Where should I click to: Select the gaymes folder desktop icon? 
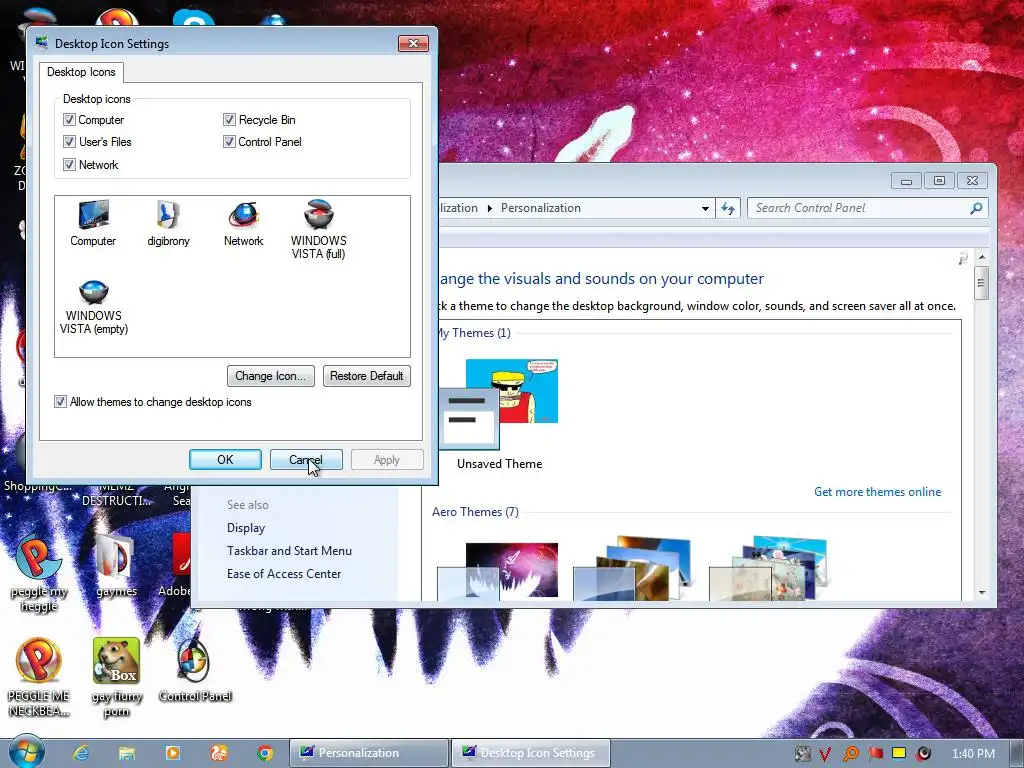pos(116,567)
